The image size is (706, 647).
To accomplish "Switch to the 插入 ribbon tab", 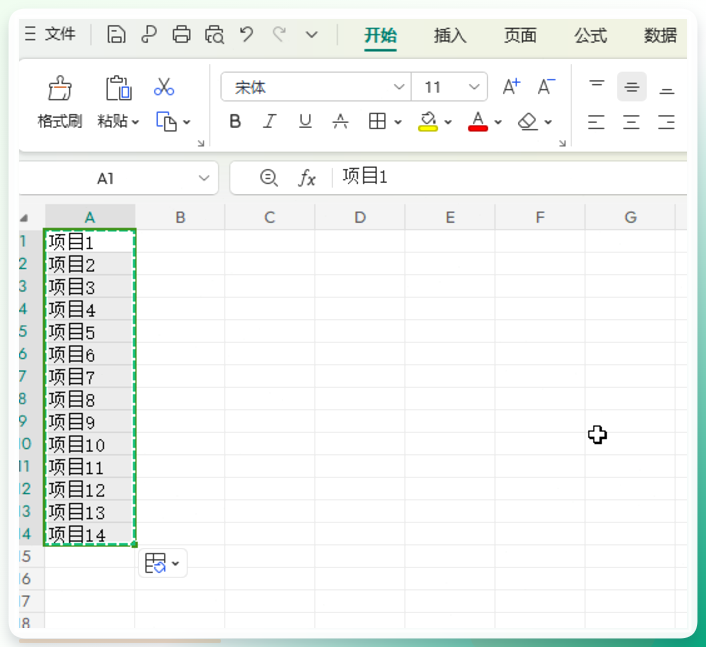I will click(450, 35).
